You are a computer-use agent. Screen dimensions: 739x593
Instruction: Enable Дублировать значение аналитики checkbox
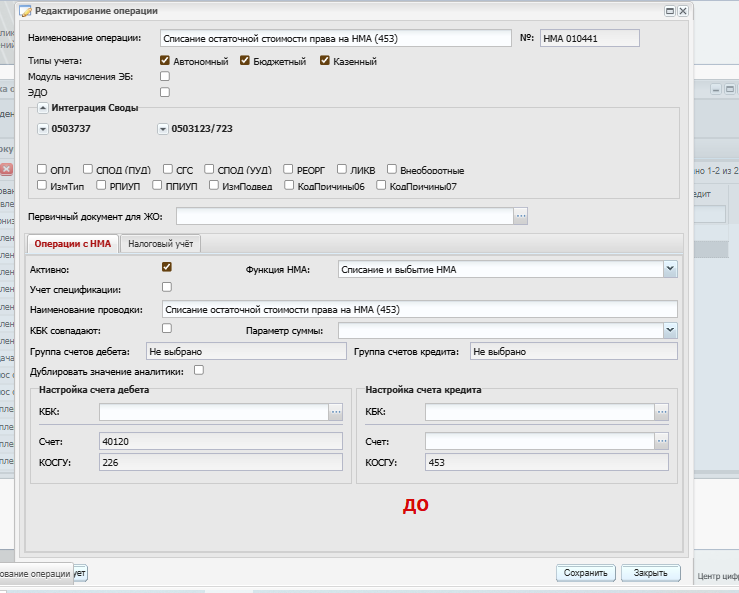(x=199, y=370)
